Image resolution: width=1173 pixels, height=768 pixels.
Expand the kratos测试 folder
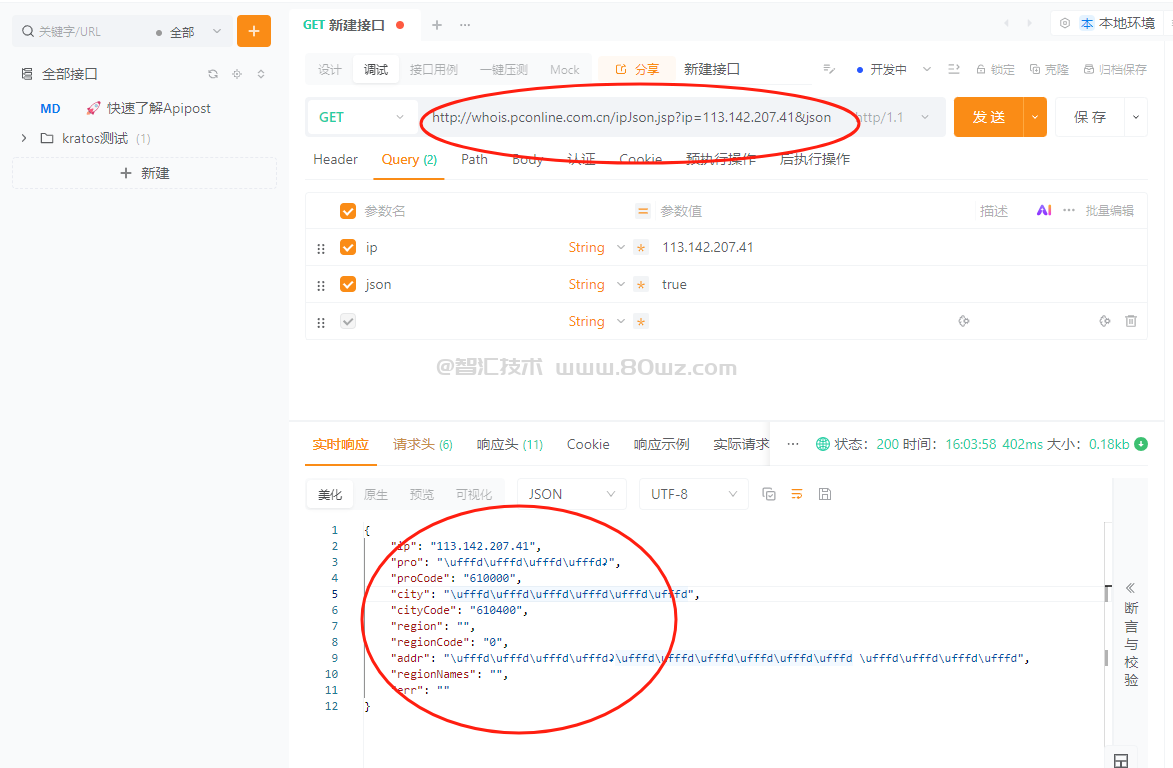pos(24,138)
